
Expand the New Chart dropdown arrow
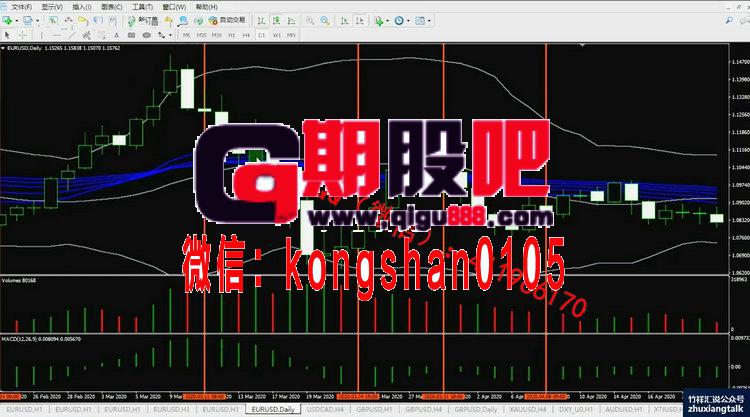pos(16,21)
